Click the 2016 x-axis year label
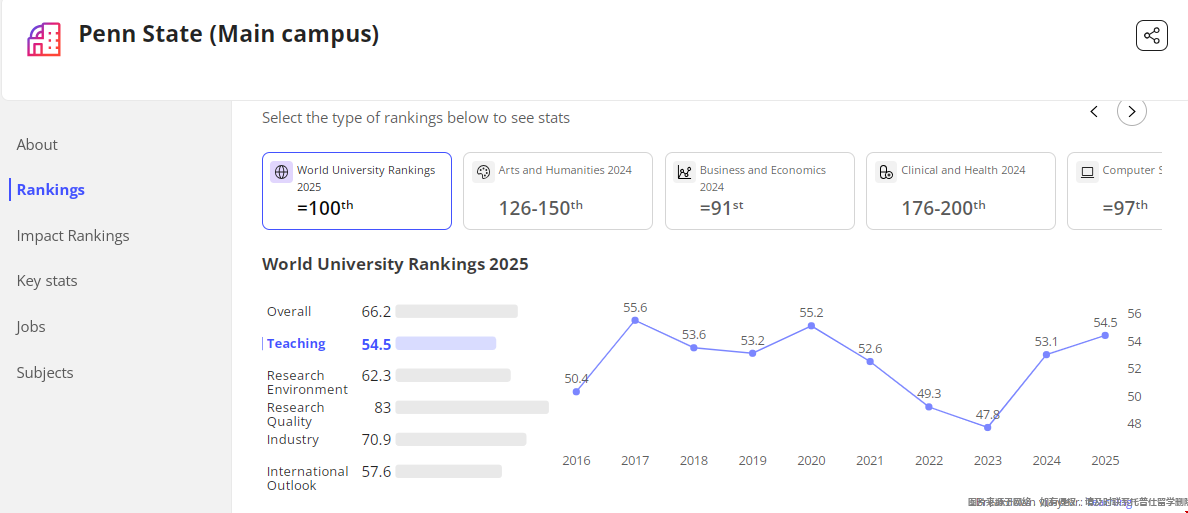This screenshot has height=513, width=1188. point(577,460)
